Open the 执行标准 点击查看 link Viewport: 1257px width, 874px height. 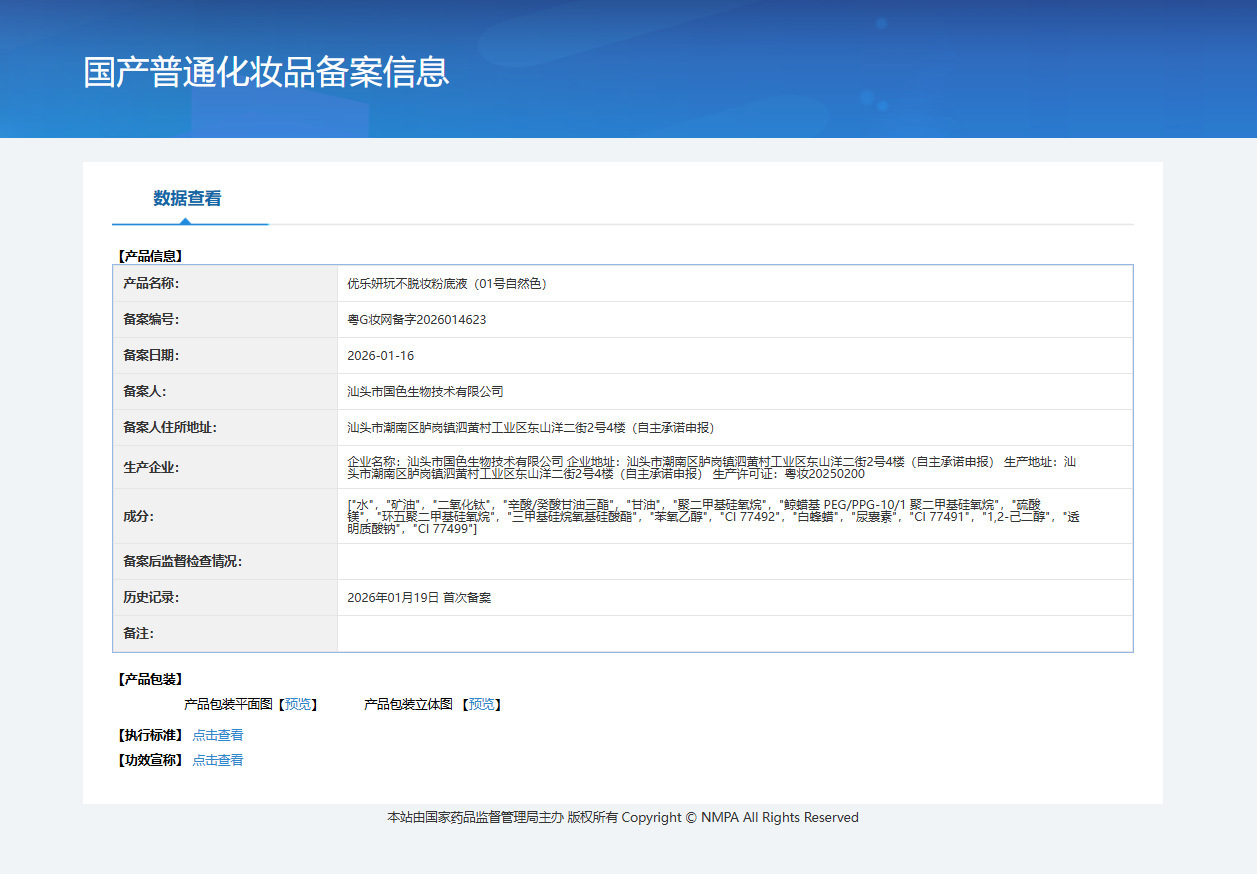pos(218,735)
